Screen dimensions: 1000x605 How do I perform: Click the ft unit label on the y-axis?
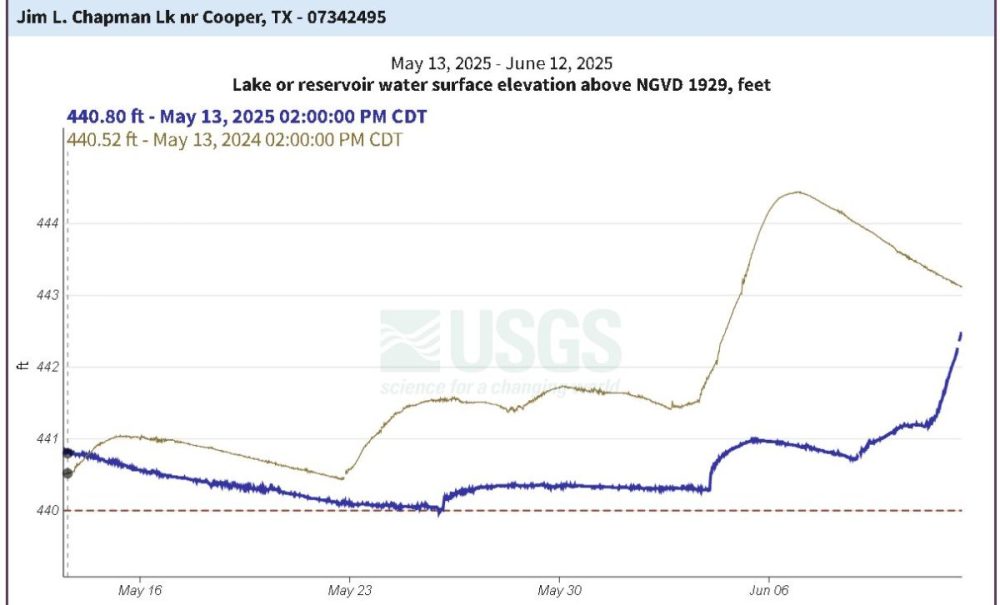[x=22, y=367]
